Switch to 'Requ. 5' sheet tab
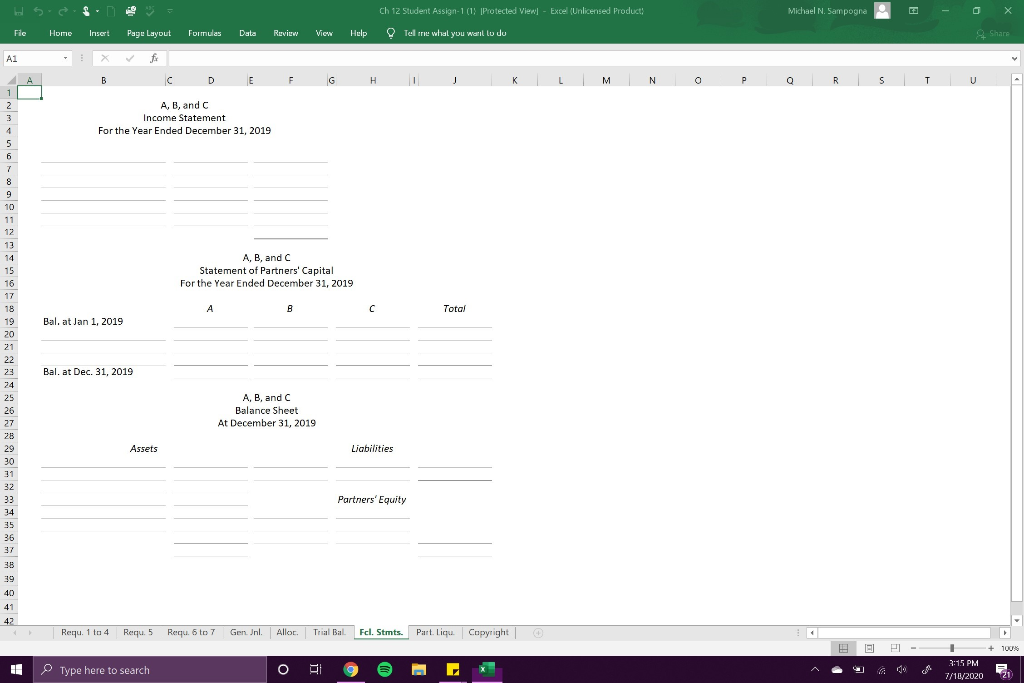The width and height of the screenshot is (1024, 683). click(x=138, y=632)
